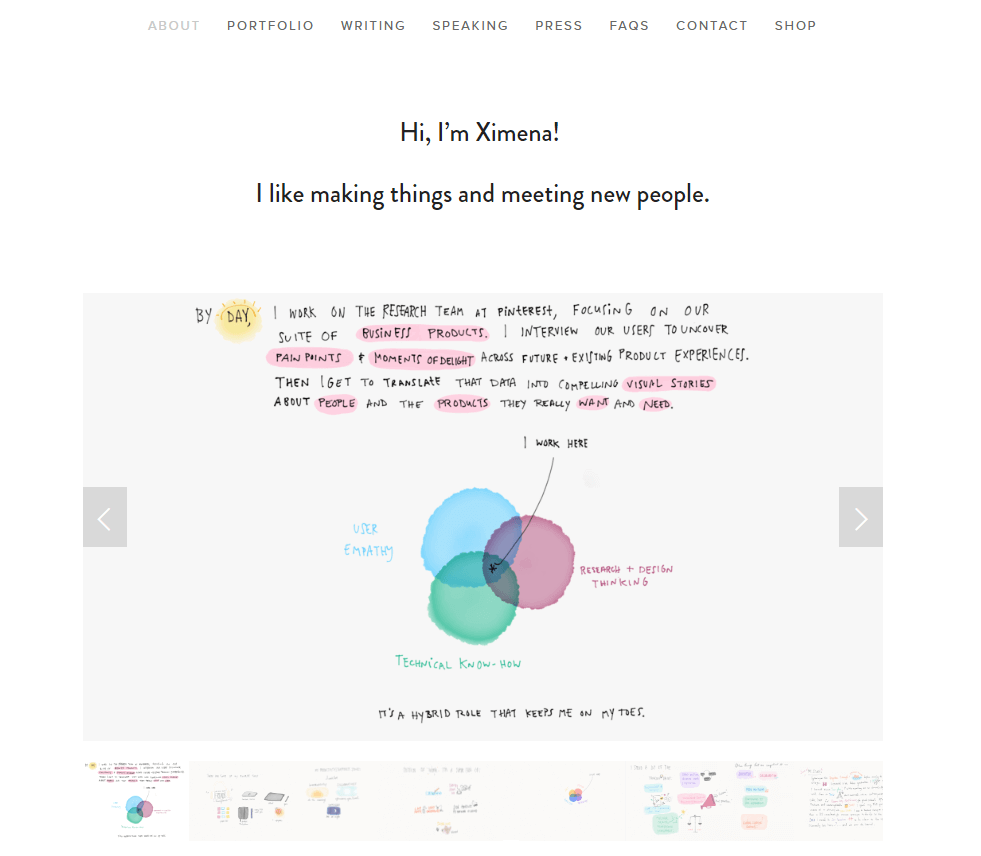Go to previous slide with left arrow
The image size is (981, 856).
coord(105,517)
